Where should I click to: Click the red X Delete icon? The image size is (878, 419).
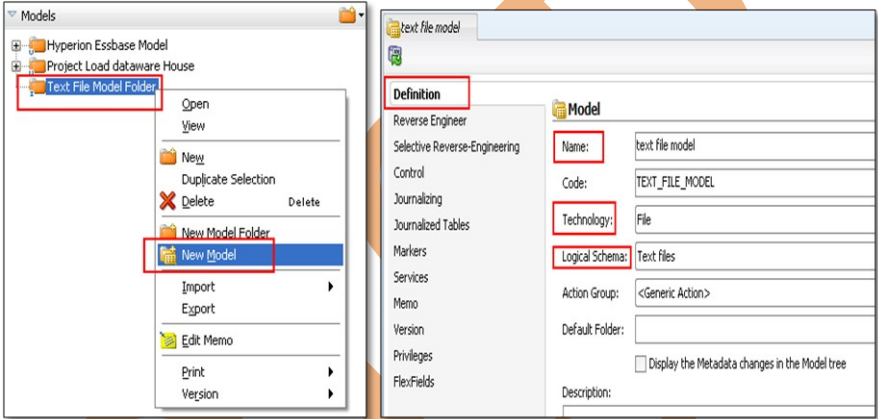point(167,201)
